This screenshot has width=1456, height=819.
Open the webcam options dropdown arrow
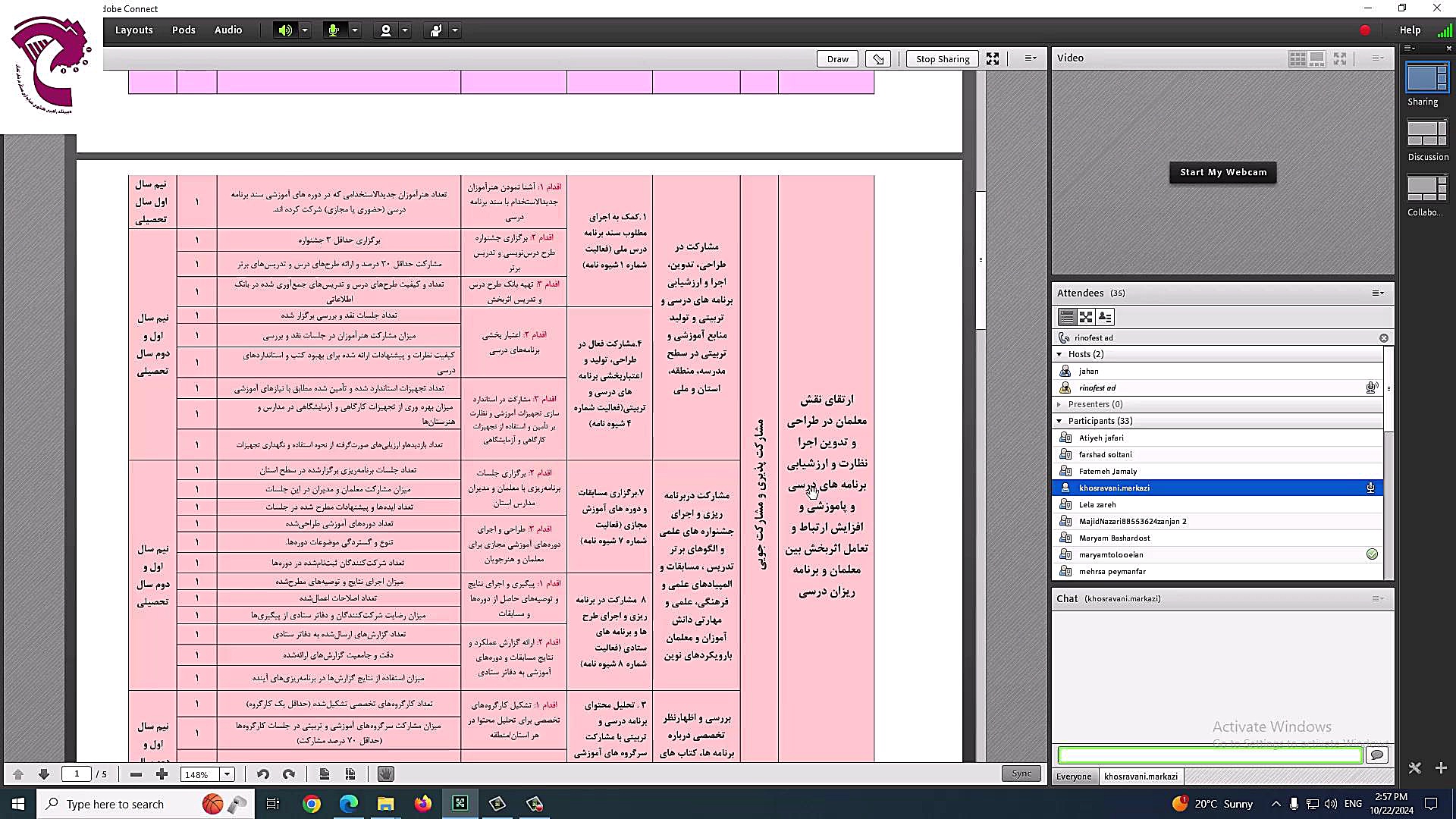point(405,30)
